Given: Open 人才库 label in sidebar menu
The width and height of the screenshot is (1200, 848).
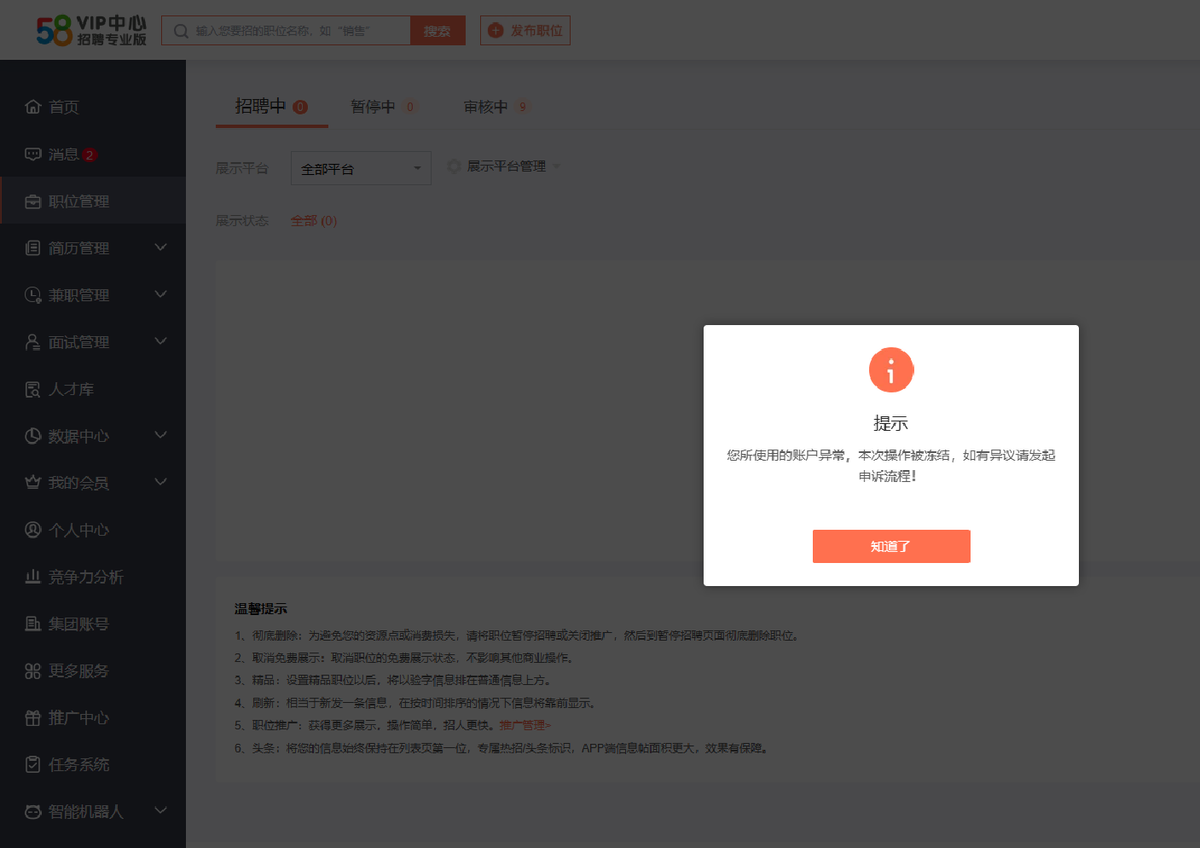Looking at the screenshot, I should pyautogui.click(x=71, y=390).
